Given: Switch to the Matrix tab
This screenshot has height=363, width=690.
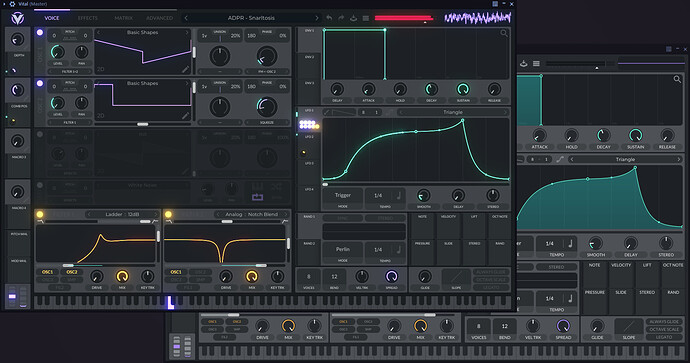Looking at the screenshot, I should (x=123, y=18).
